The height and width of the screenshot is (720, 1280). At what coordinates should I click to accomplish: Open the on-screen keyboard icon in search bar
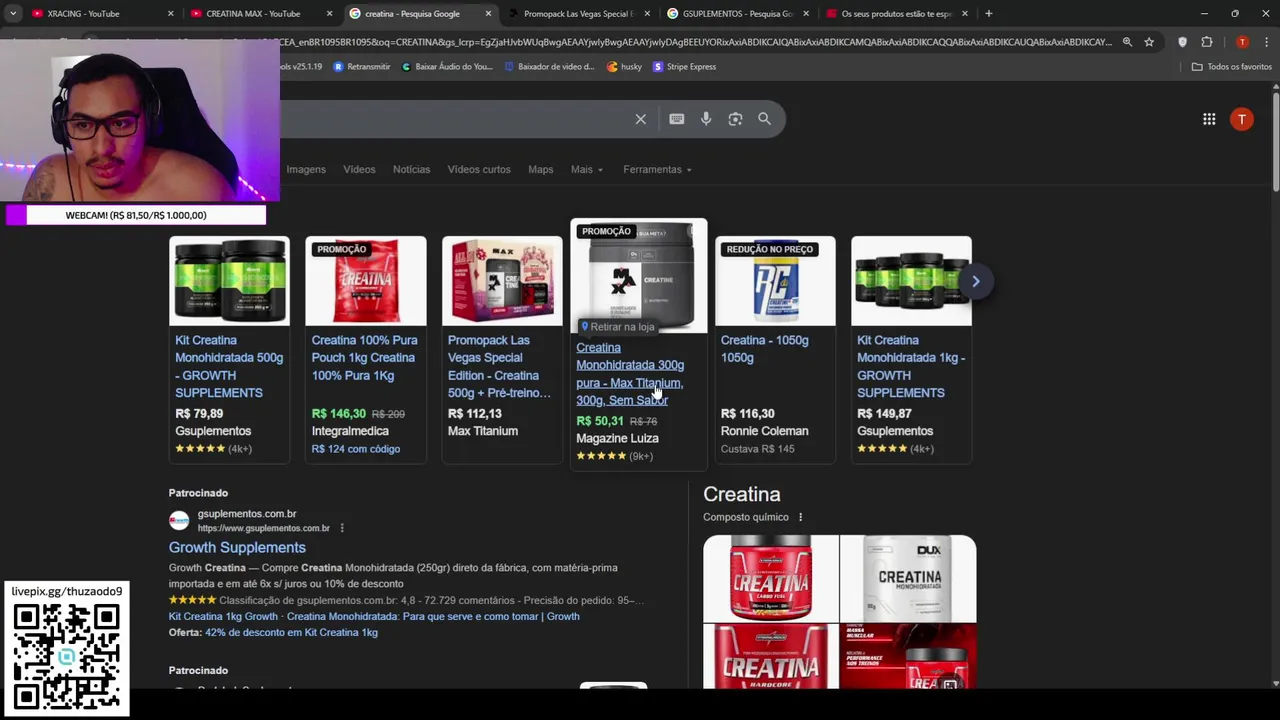(x=677, y=119)
